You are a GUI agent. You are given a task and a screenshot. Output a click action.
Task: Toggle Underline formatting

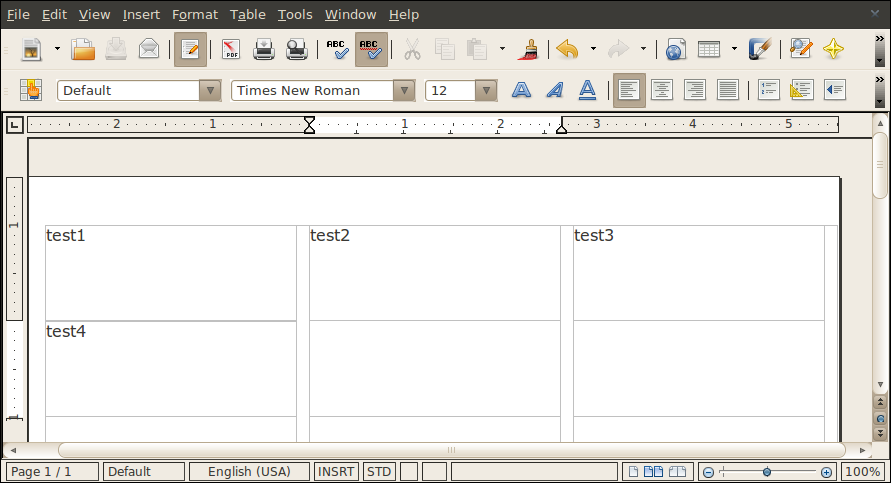coord(588,90)
